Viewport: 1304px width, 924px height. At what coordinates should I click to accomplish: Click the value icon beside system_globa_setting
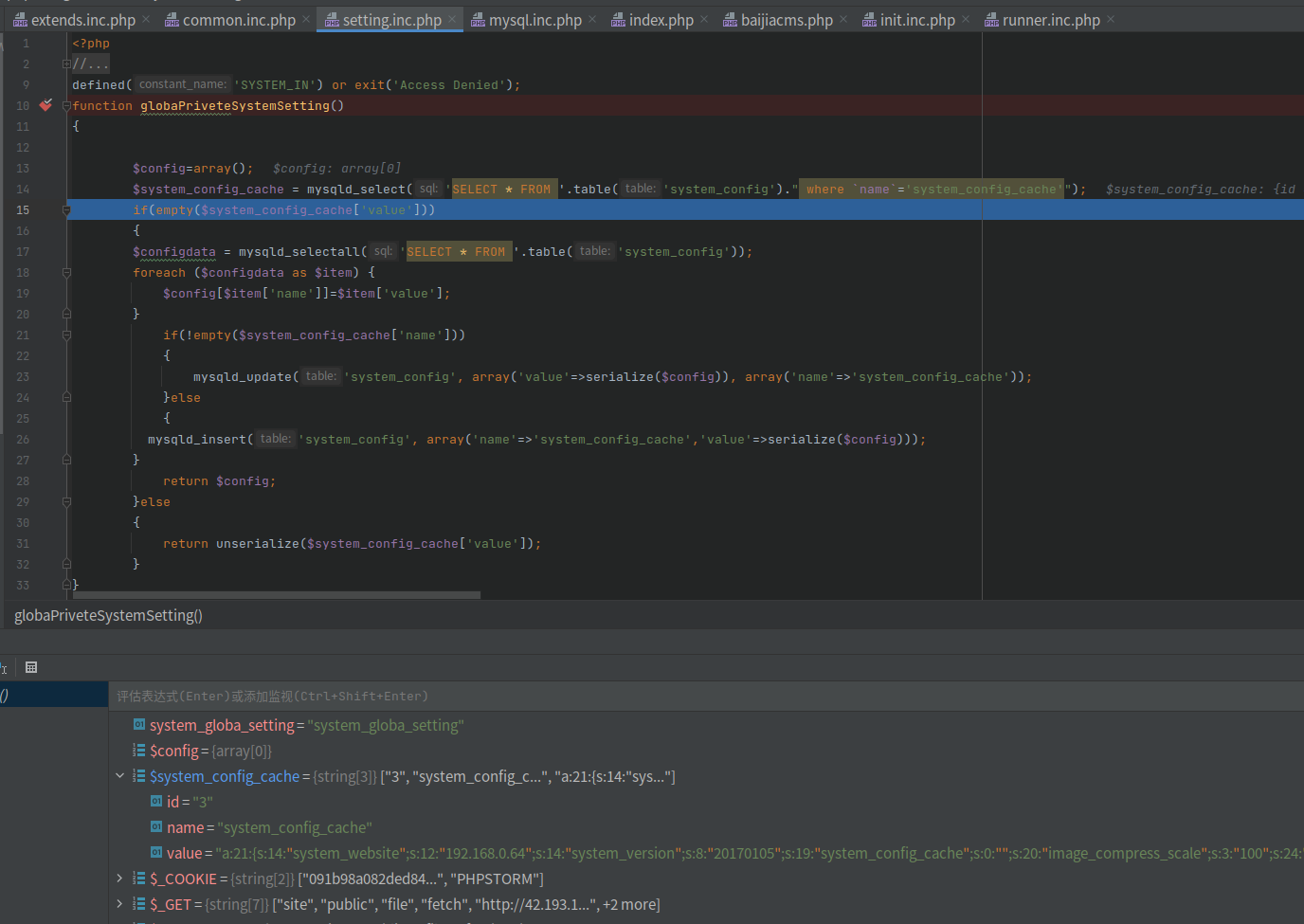139,725
